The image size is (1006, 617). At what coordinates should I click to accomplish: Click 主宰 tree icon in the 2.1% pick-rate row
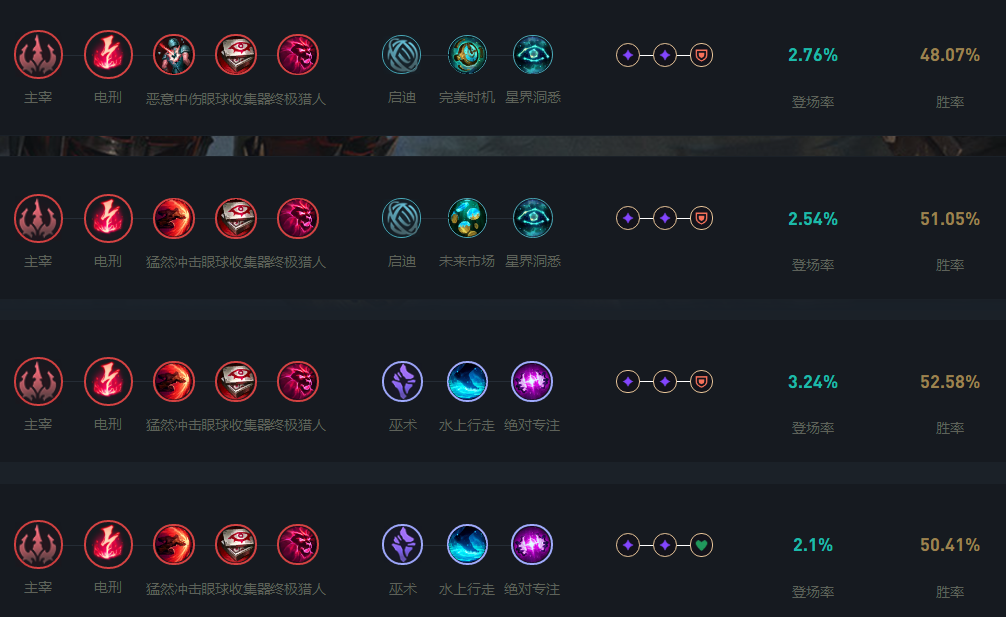pyautogui.click(x=38, y=545)
